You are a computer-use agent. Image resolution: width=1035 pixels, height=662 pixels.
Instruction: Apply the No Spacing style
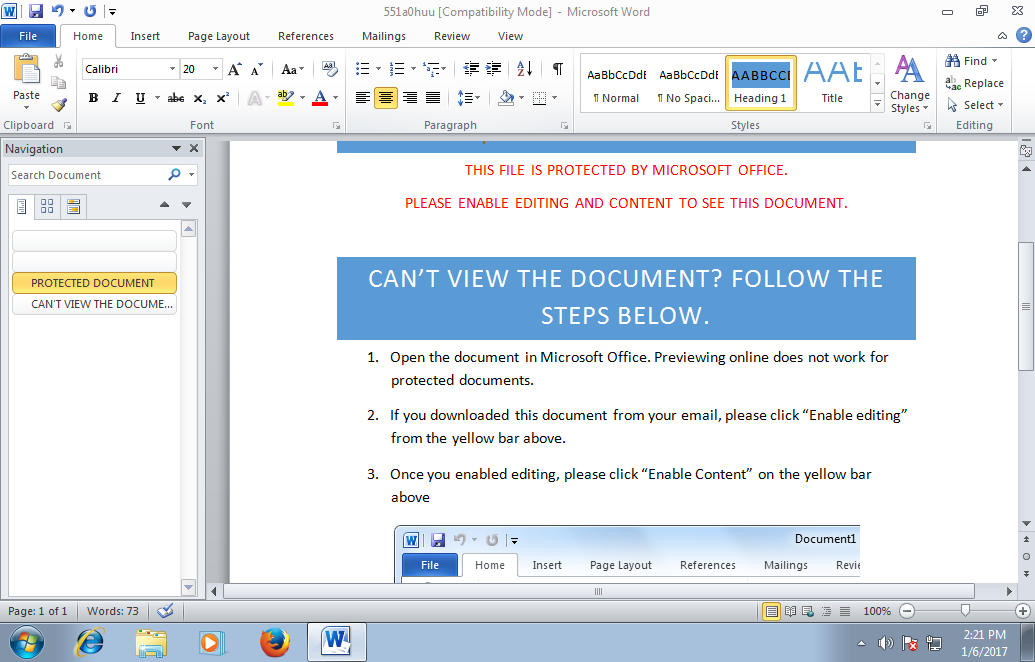pyautogui.click(x=688, y=83)
